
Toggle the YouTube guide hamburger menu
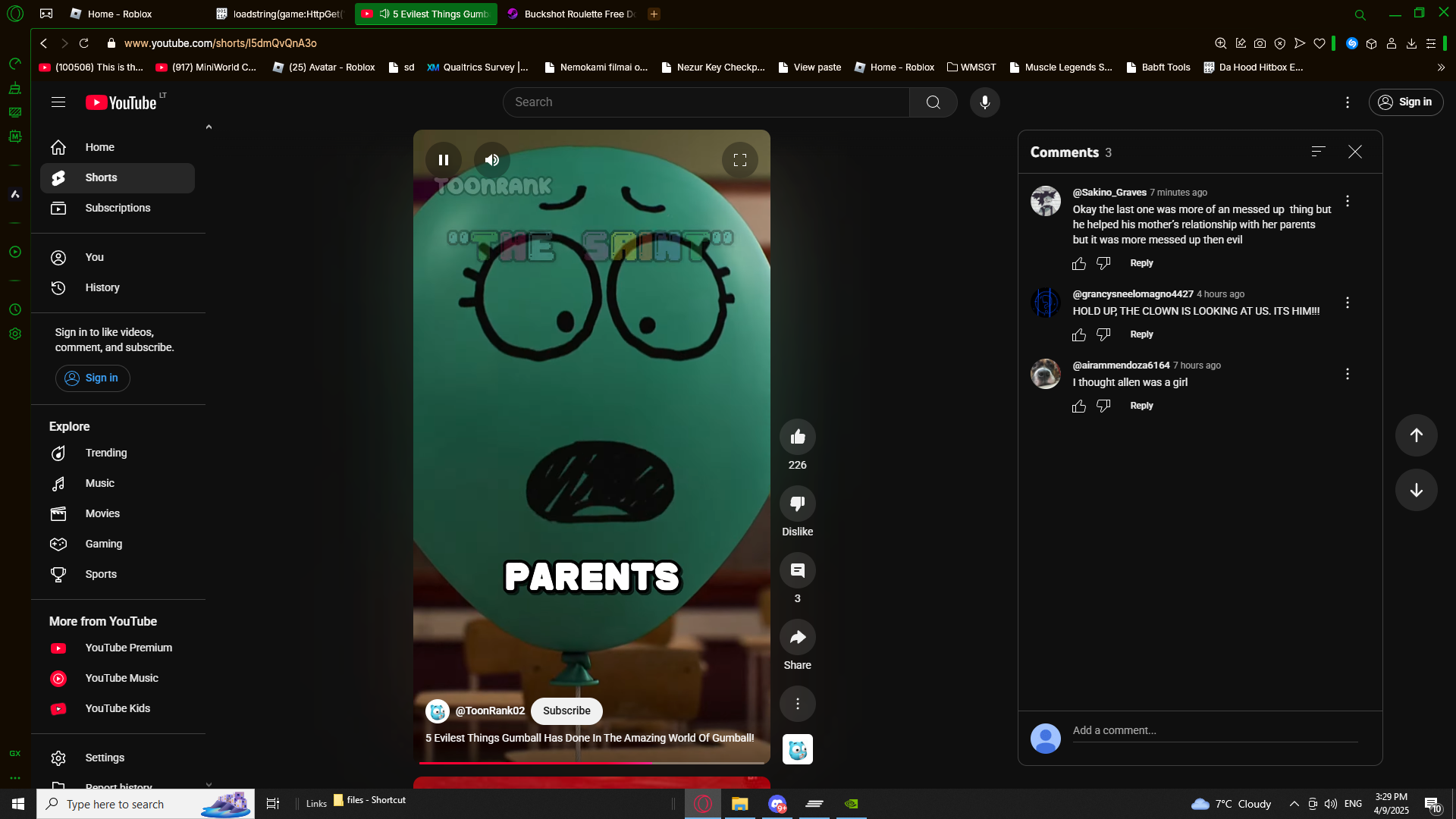pyautogui.click(x=58, y=102)
